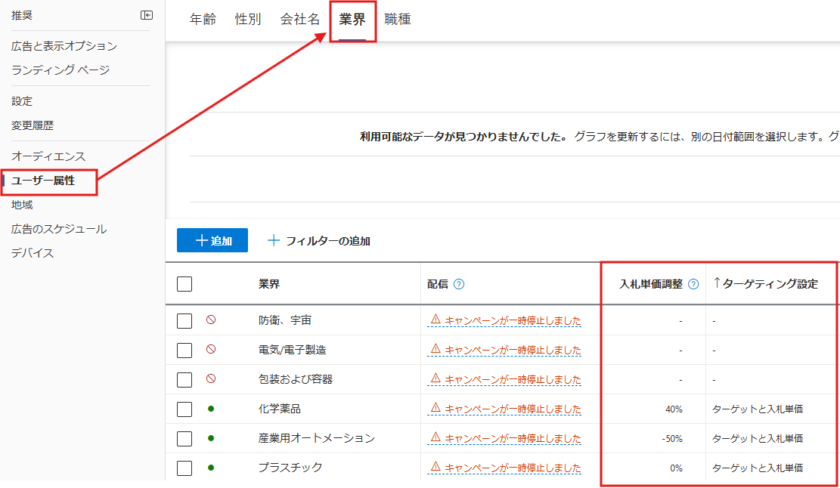Screen dimensions: 840x488
Task: Open delivery status link for 化学薬品
Action: coord(504,409)
